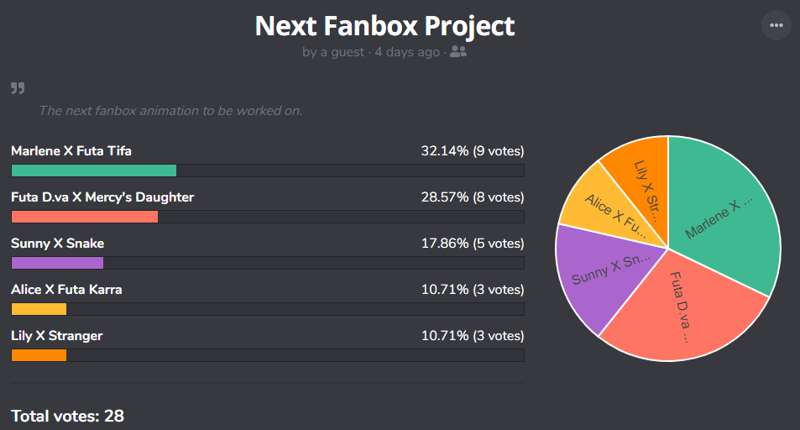
Task: Click the yellow Alice X Futa Karra bar
Action: point(39,309)
